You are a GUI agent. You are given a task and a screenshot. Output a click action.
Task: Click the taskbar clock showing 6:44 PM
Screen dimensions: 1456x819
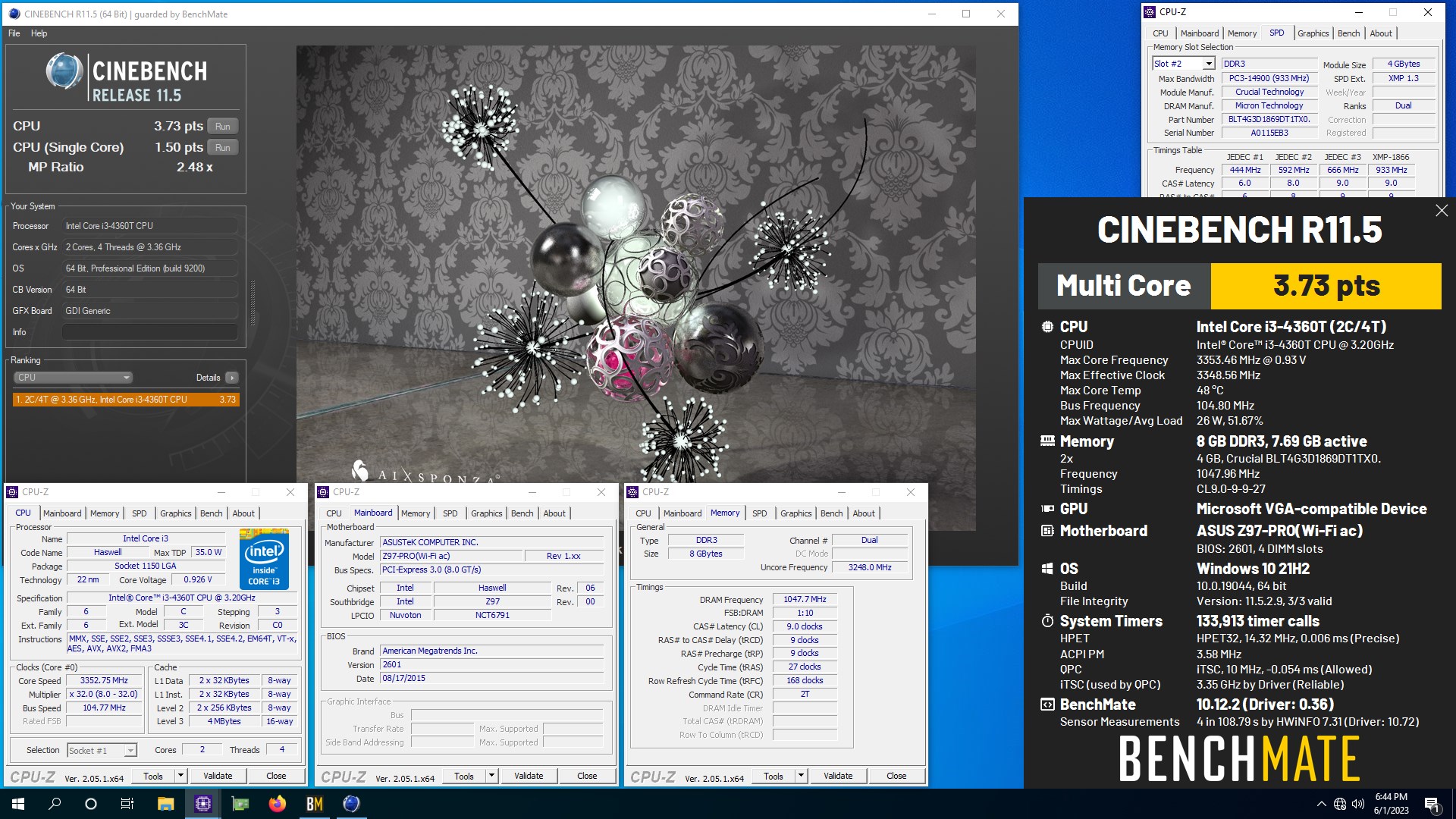(x=1392, y=804)
